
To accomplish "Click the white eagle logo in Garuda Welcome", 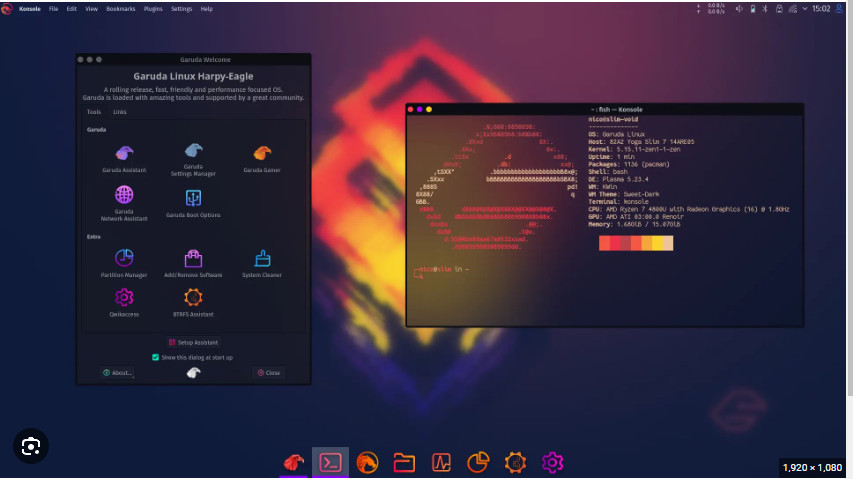I will tap(194, 372).
